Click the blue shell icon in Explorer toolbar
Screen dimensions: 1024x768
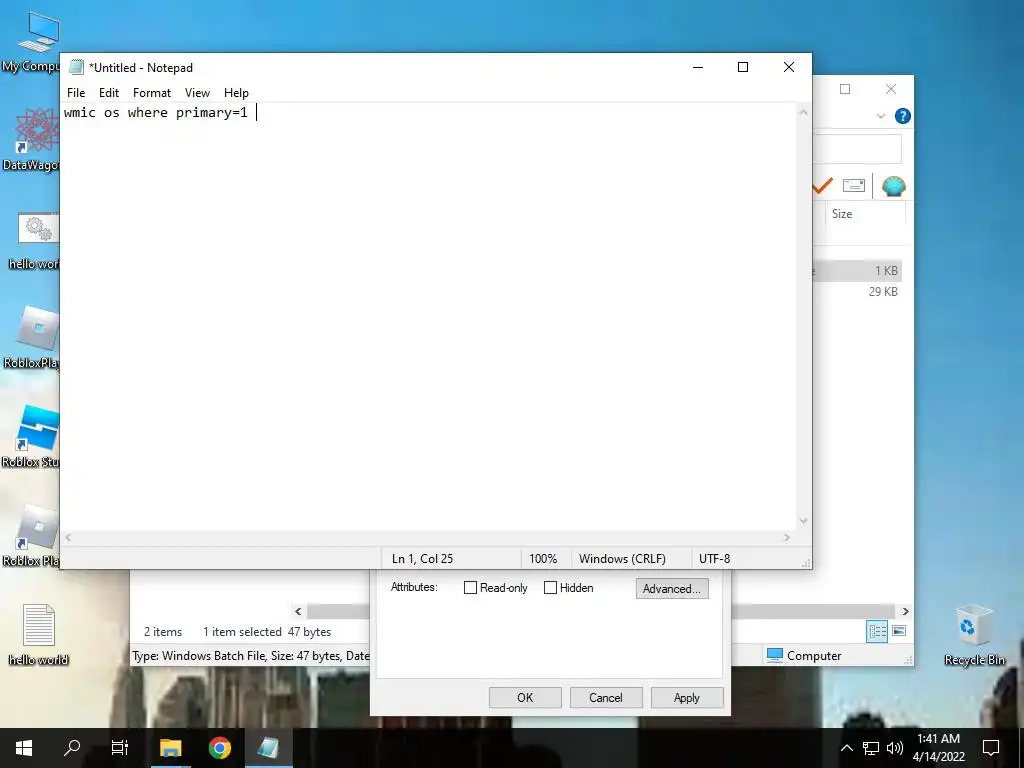(893, 186)
